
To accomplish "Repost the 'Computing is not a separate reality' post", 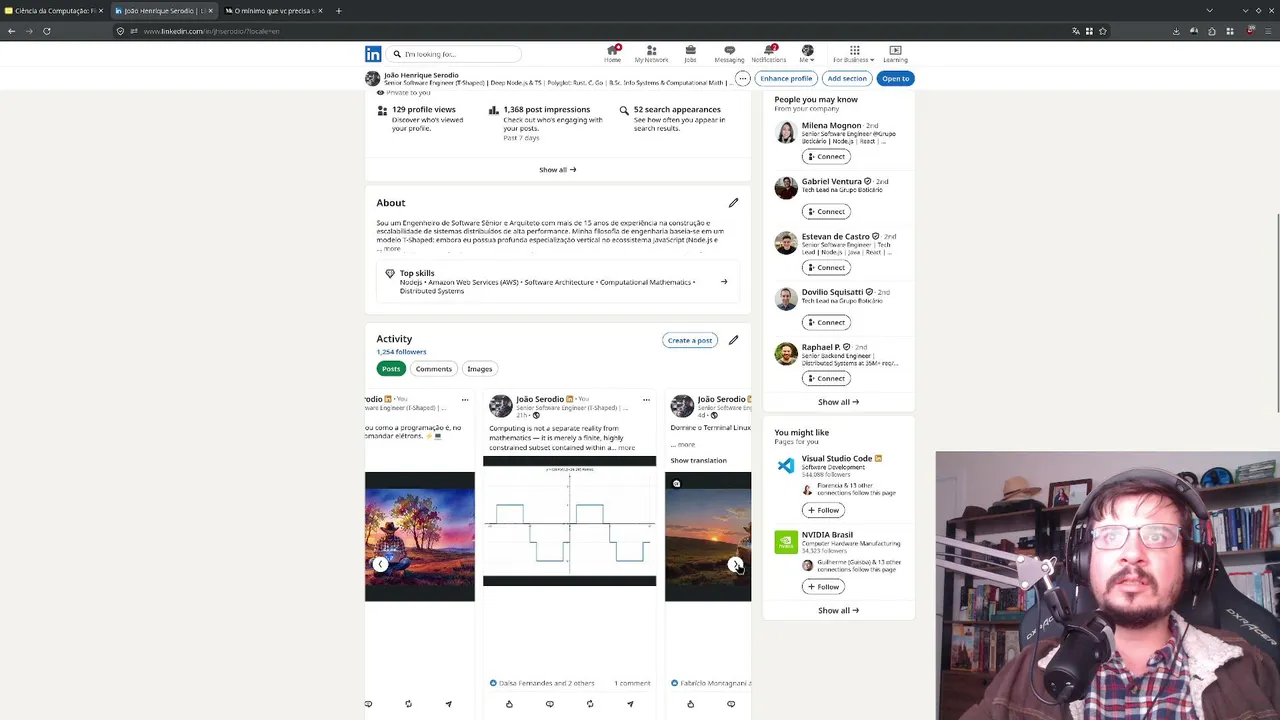I will (x=590, y=704).
